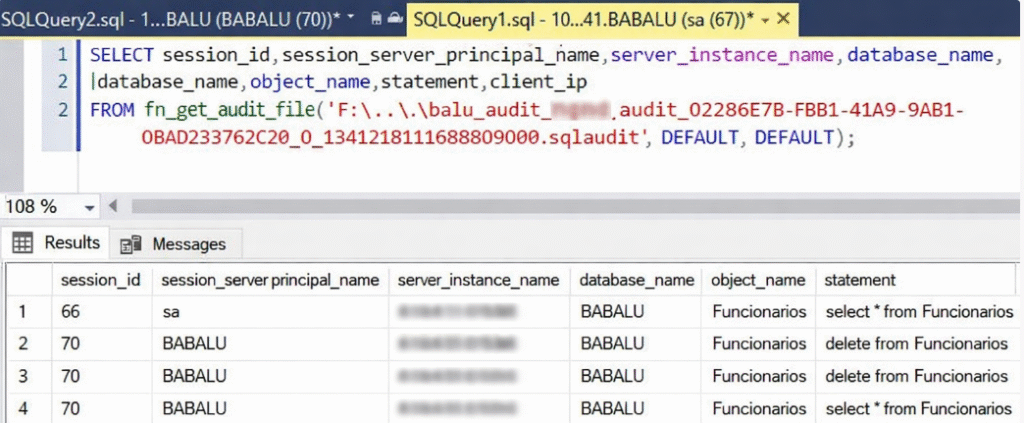Click the pin icon on SQLQuery2.sql tab
The height and width of the screenshot is (423, 1024).
[x=375, y=18]
